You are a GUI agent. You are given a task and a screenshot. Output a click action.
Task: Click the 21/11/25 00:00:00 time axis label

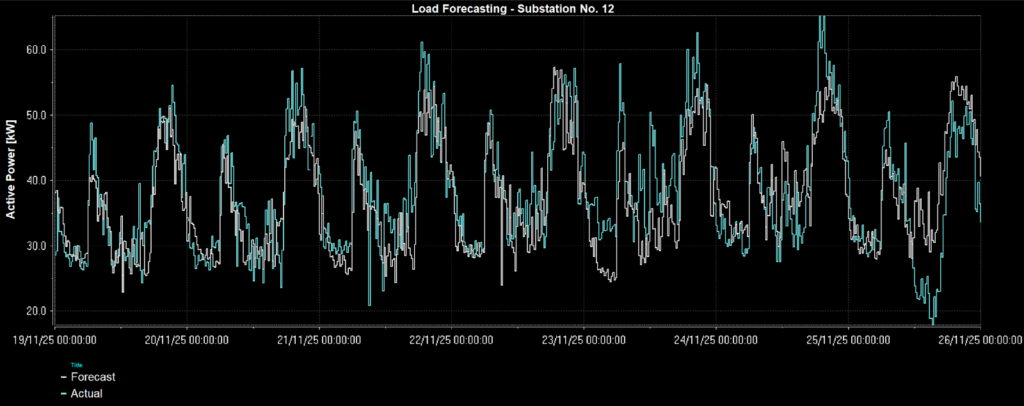click(x=319, y=341)
